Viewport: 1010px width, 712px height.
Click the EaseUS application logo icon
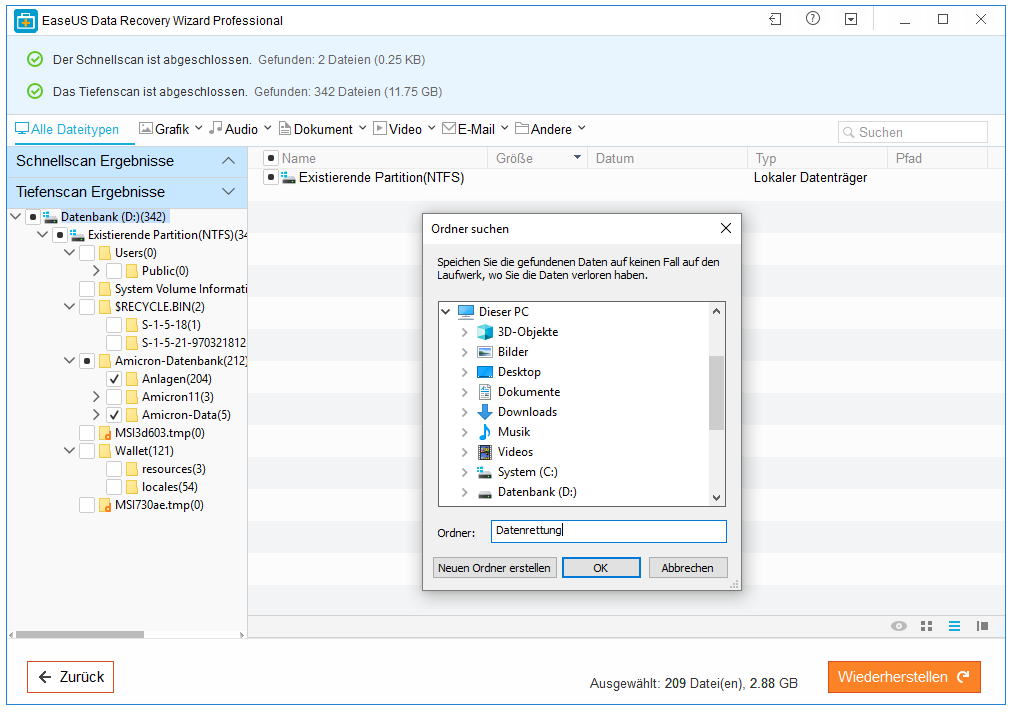26,21
